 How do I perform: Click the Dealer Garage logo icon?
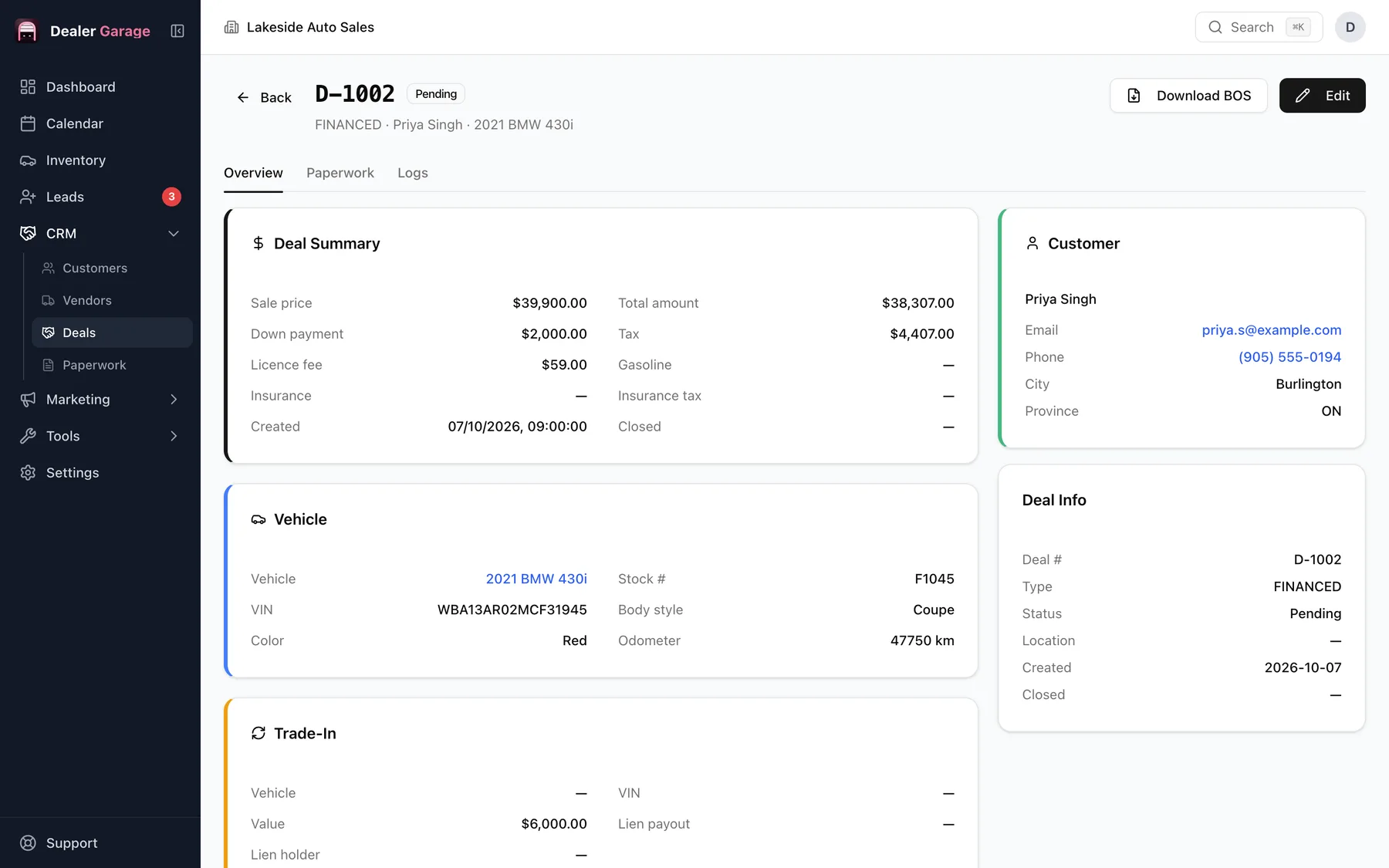[27, 31]
